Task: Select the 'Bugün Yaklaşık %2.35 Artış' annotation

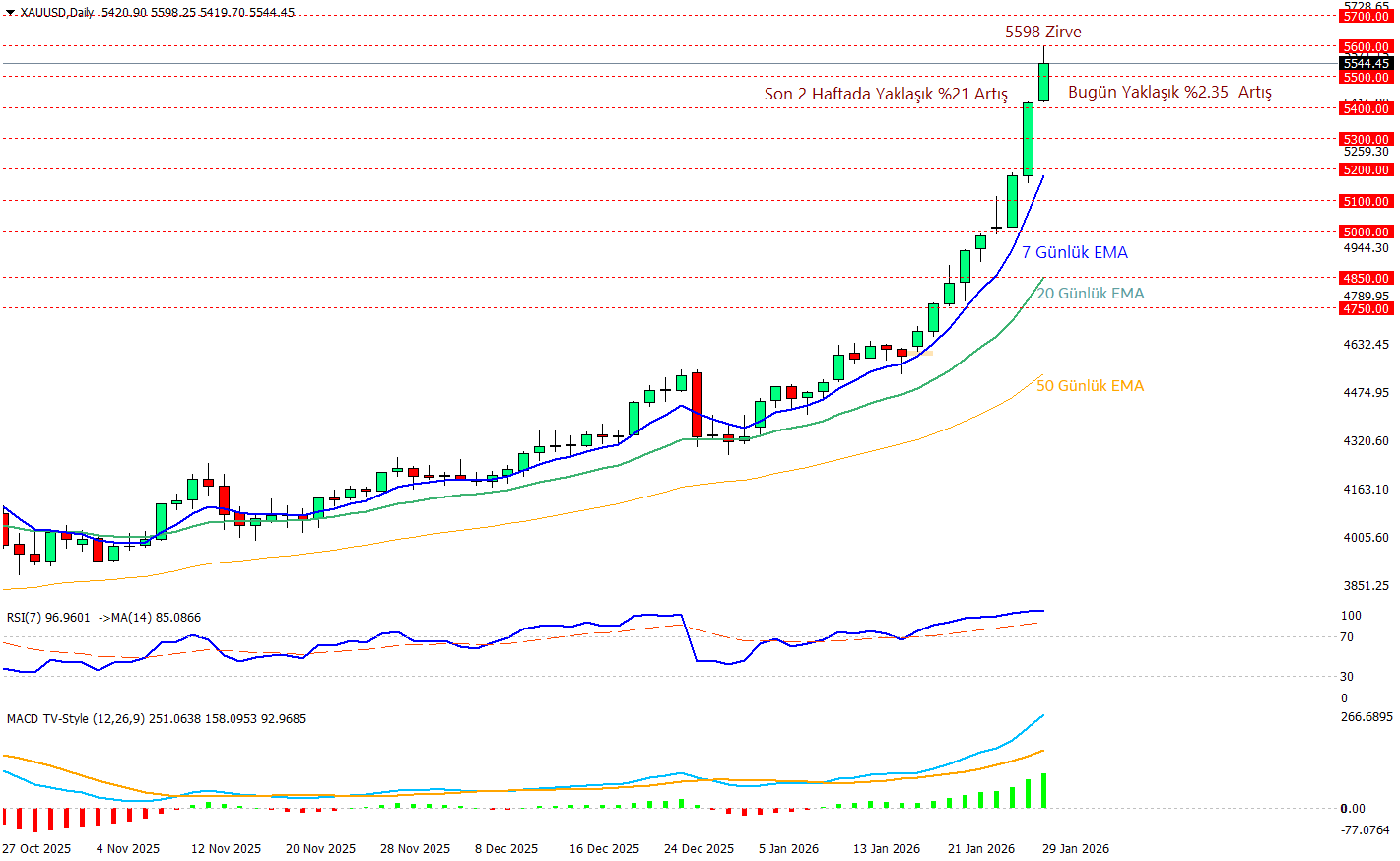Action: [x=1169, y=93]
